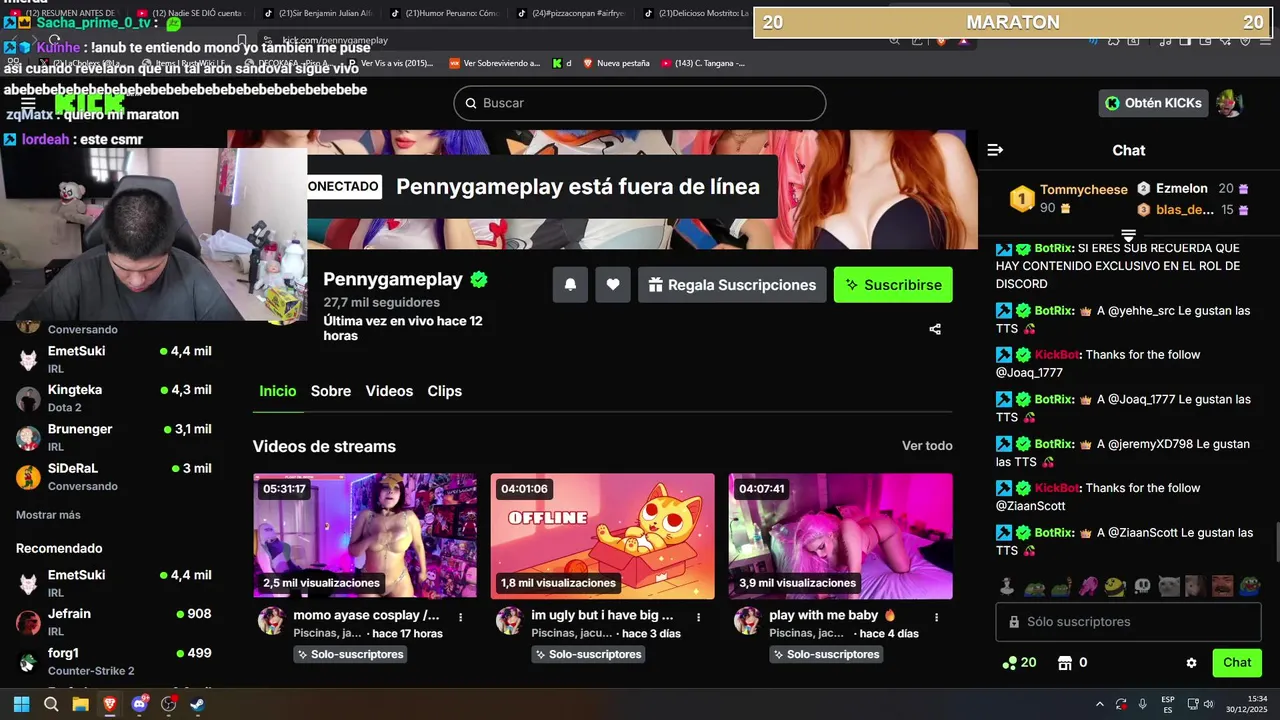This screenshot has height=720, width=1280.
Task: Click the Buscar search field
Action: (x=640, y=103)
